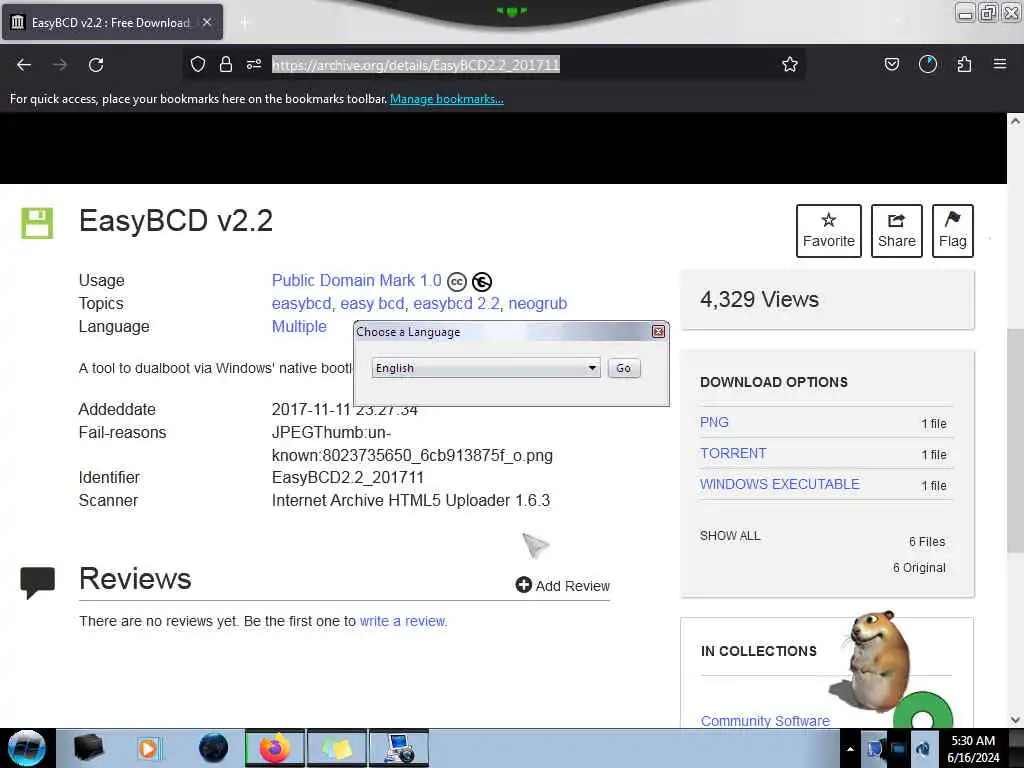Click the clock showing 5:30 AM
Screen dimensions: 1024x768
coord(972,741)
